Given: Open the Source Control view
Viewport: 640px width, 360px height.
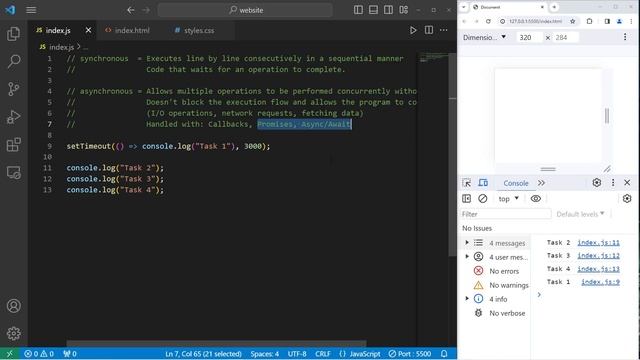Looking at the screenshot, I should point(13,89).
